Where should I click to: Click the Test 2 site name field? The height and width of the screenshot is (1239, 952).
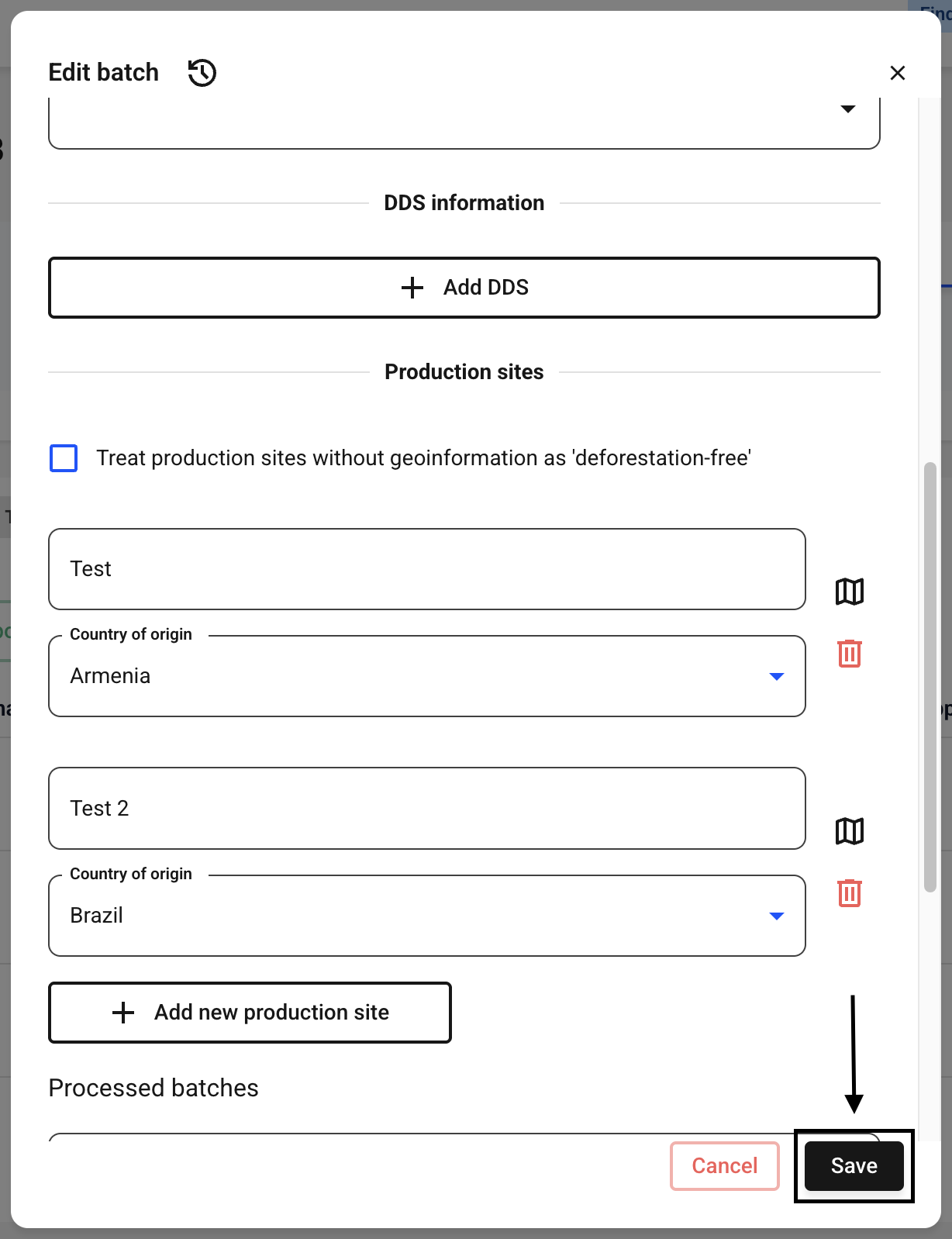[x=427, y=809]
